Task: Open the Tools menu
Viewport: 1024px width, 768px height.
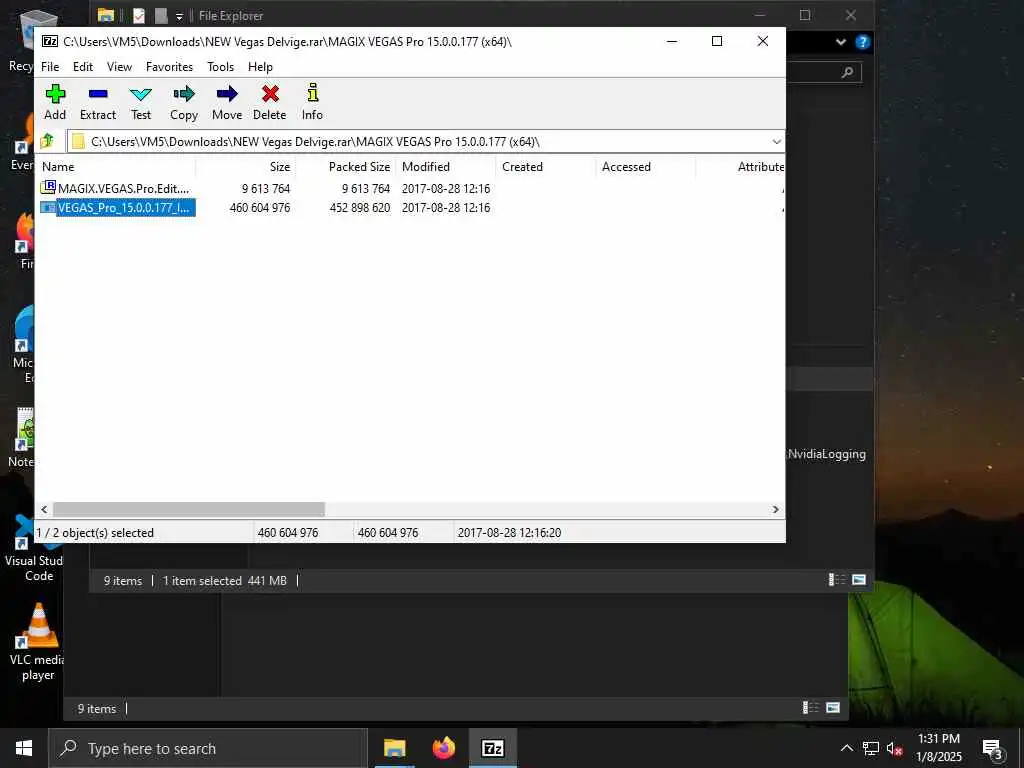Action: pos(220,67)
